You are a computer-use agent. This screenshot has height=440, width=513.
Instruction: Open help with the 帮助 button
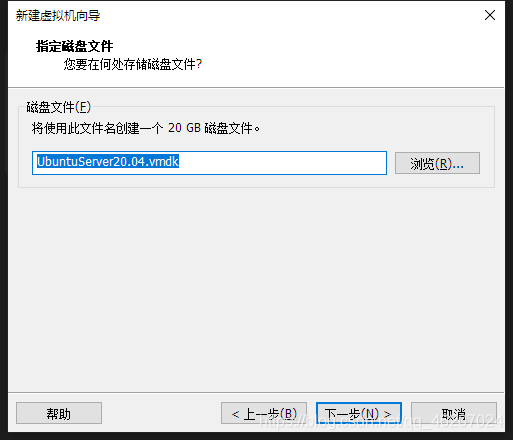tap(59, 413)
